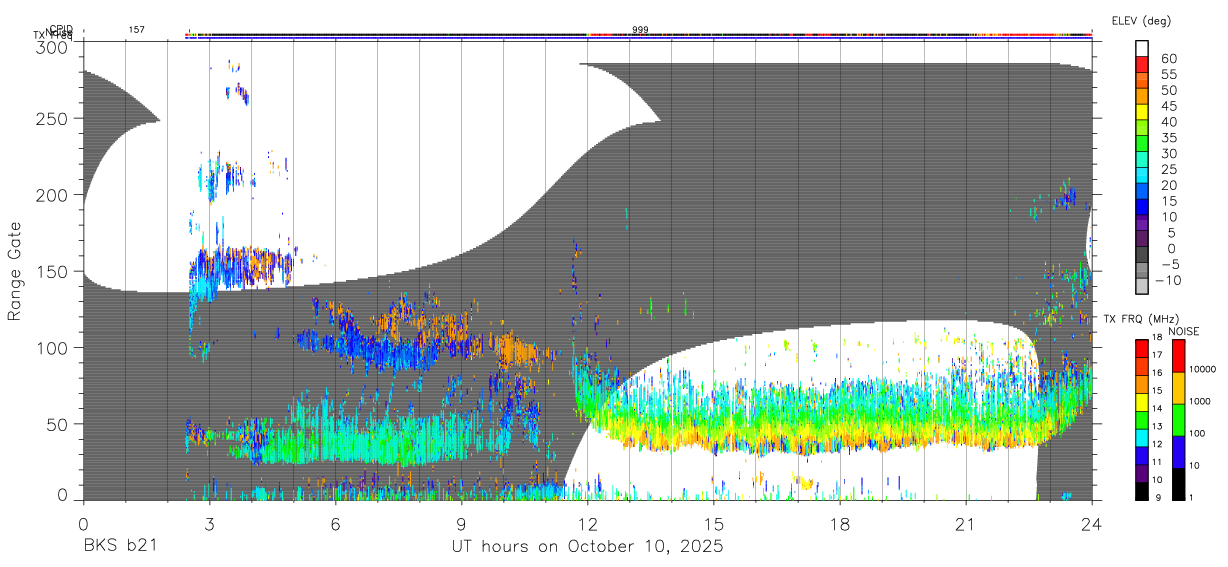Image resolution: width=1228 pixels, height=567 pixels.
Task: Click the hour 15 tick label
Action: point(714,524)
